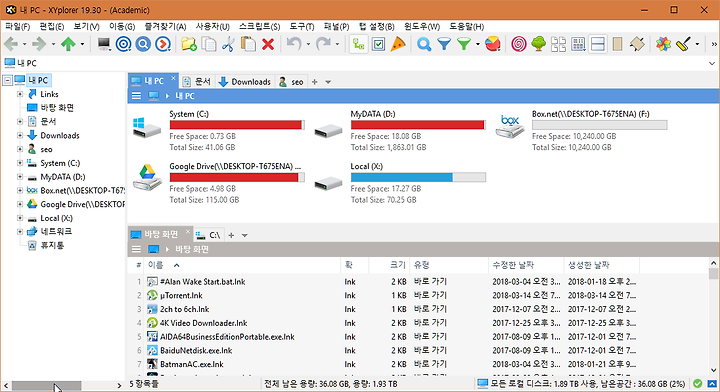This screenshot has height=392, width=720.
Task: Click the tilted tan diamond icon
Action: click(x=637, y=44)
